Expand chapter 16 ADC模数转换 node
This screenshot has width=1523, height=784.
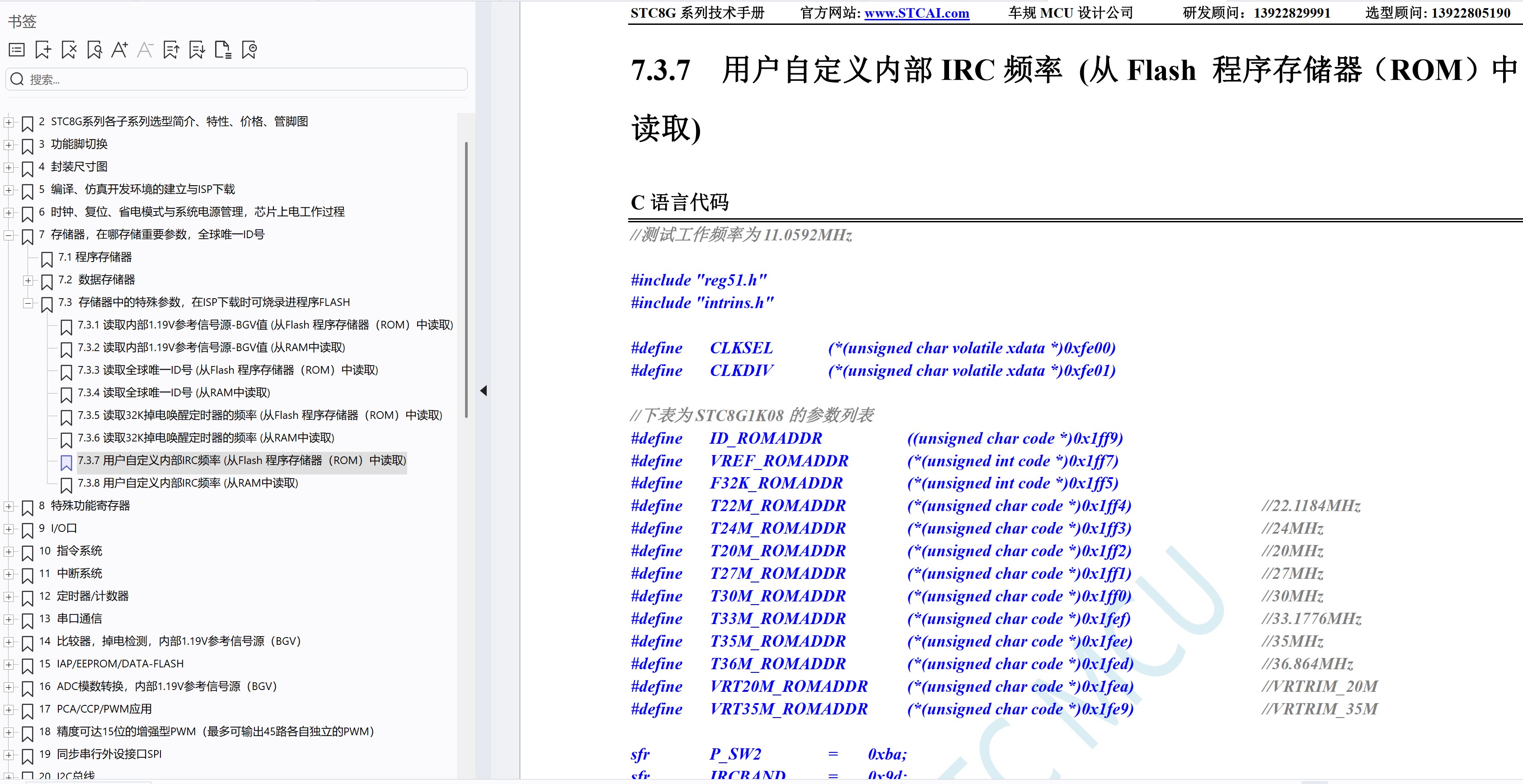[8, 687]
